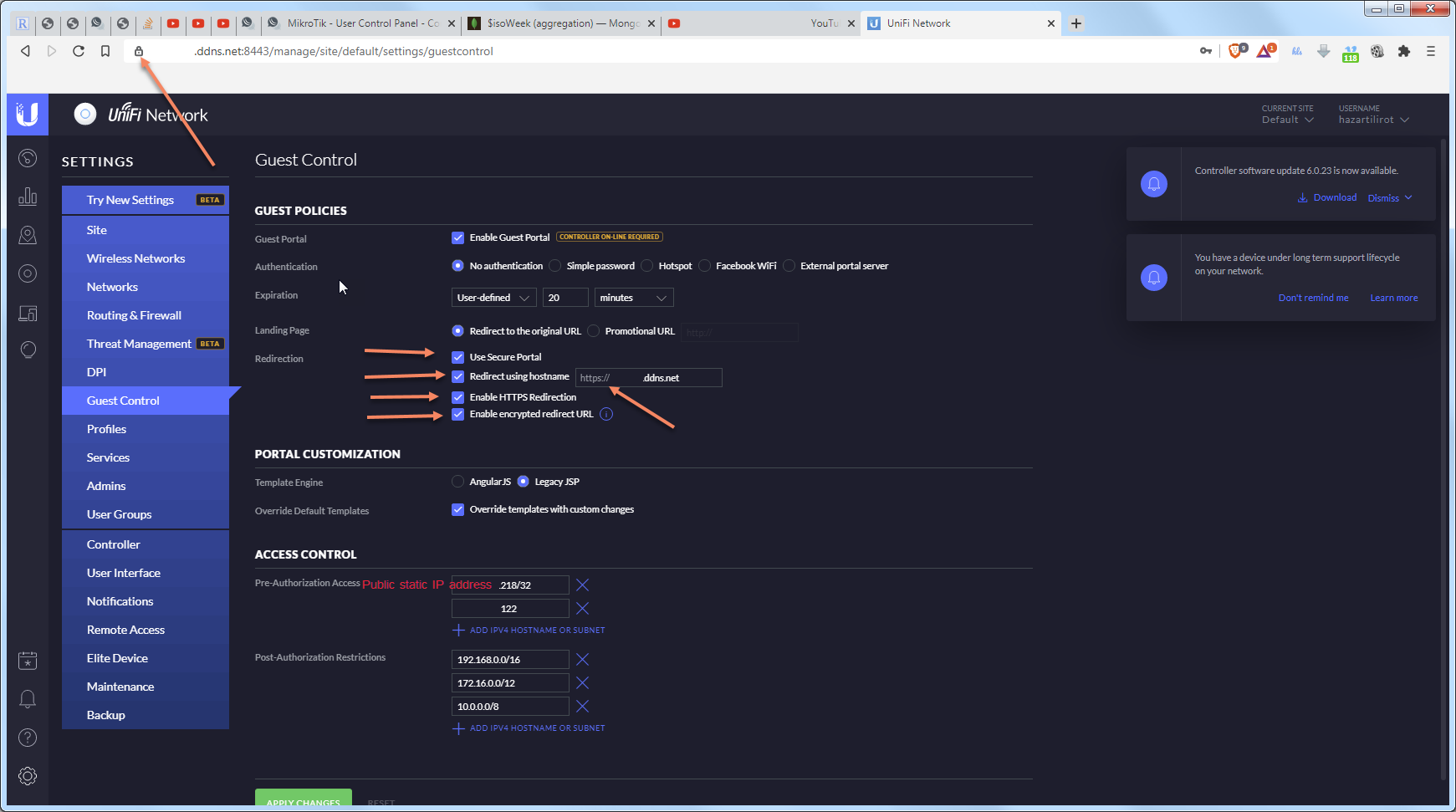
Task: Uncheck Use Secure Portal
Action: click(x=457, y=357)
